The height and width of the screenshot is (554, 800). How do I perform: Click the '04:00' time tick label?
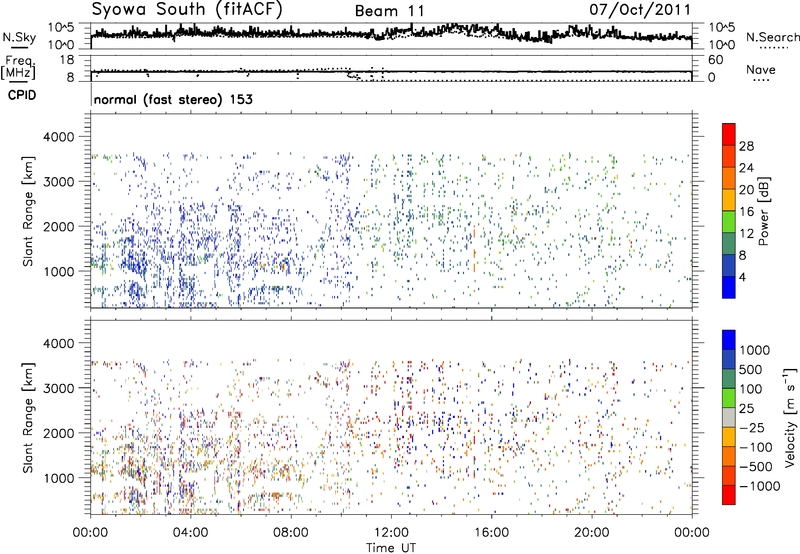tap(190, 533)
